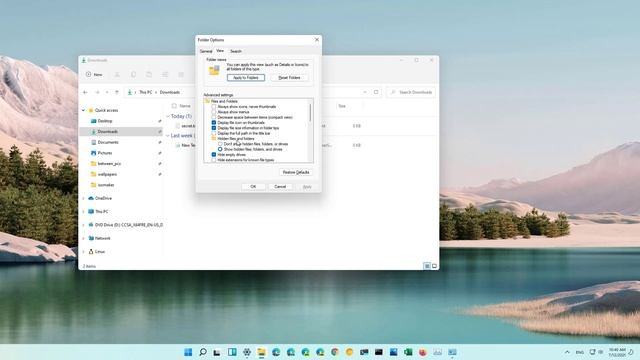The image size is (640, 360).
Task: Click the Reset Folders button
Action: (289, 78)
